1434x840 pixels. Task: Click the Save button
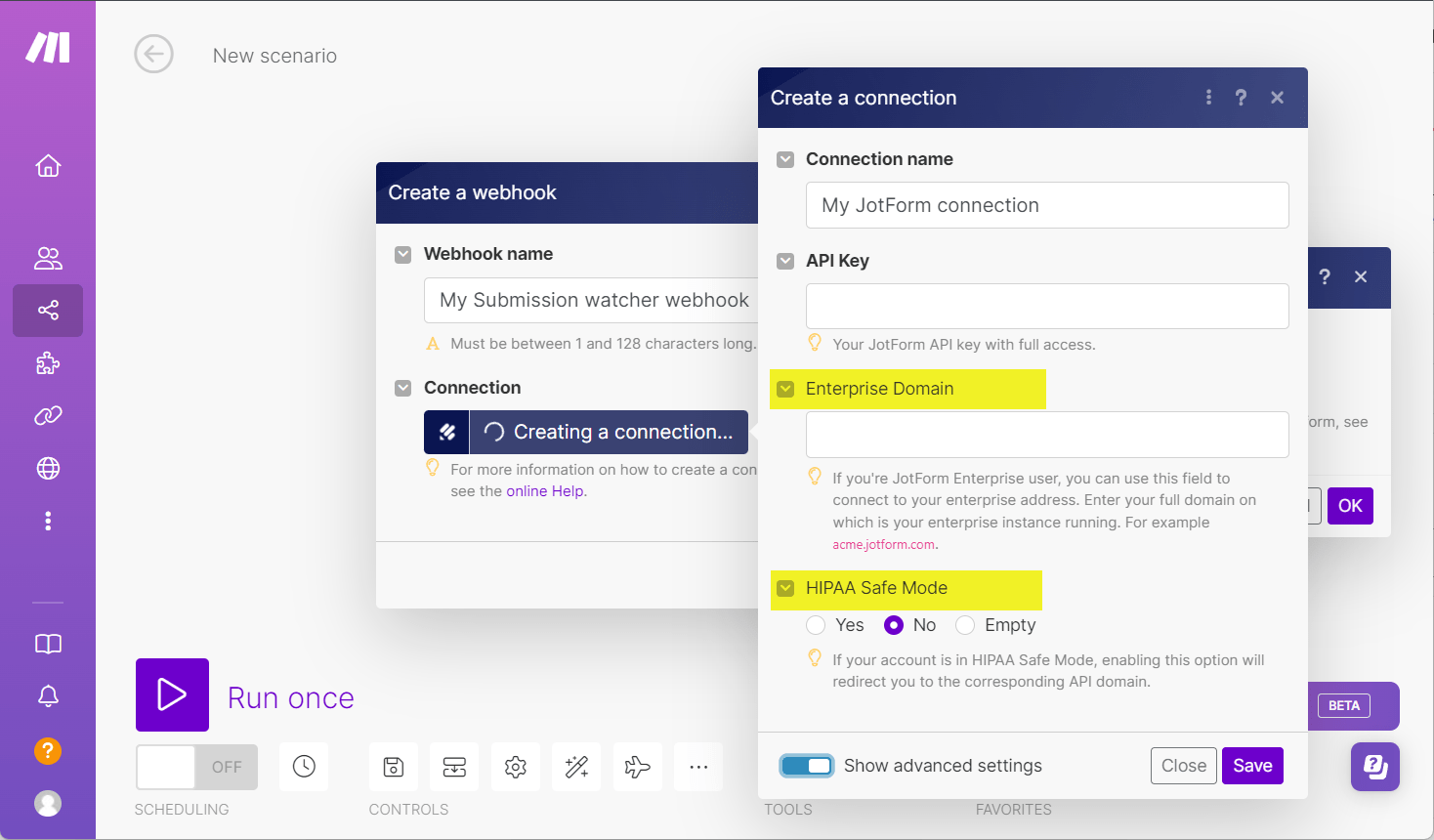coord(1252,766)
